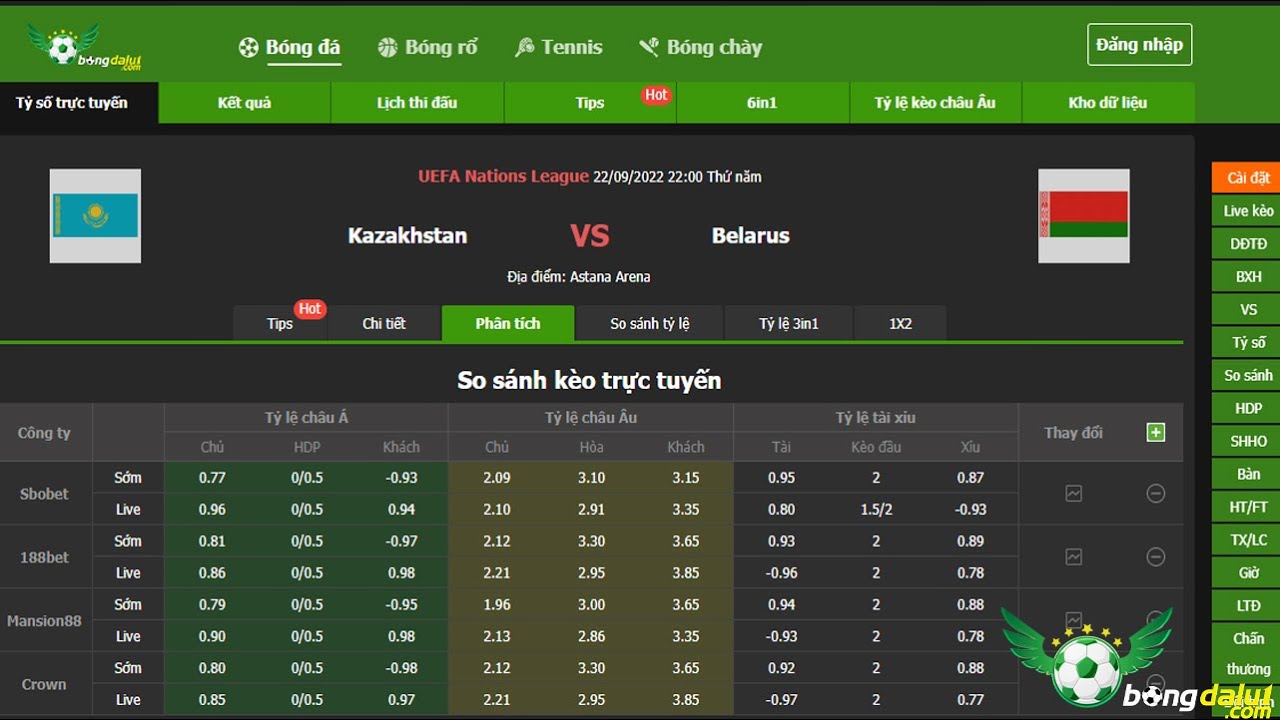Click the Crown company name
1280x720 pixels.
coord(45,684)
